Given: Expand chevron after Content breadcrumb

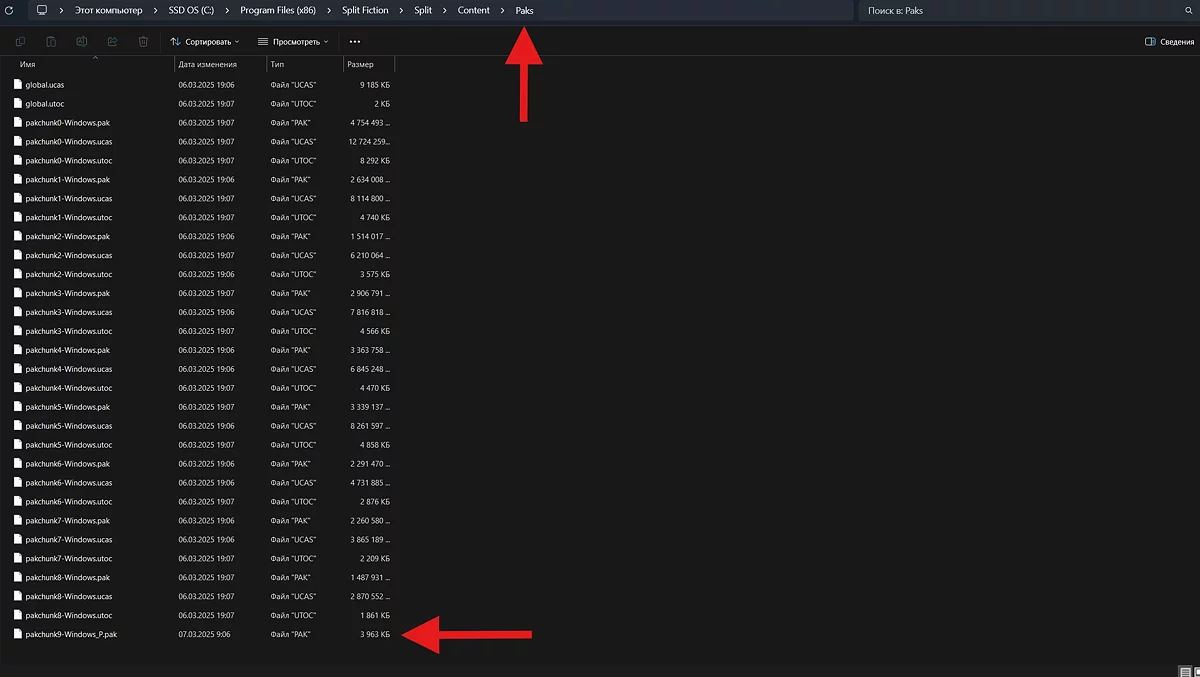Looking at the screenshot, I should [x=503, y=10].
